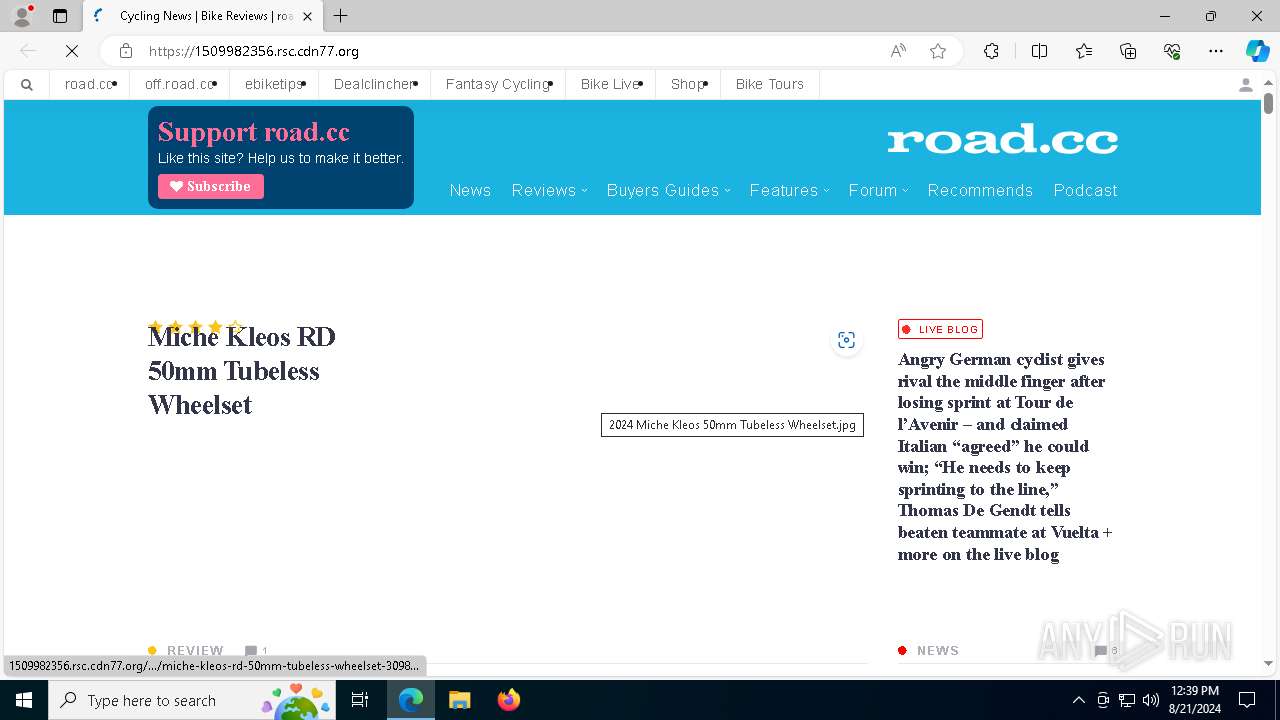Open the site search magnifier
Image resolution: width=1280 pixels, height=720 pixels.
tap(27, 85)
